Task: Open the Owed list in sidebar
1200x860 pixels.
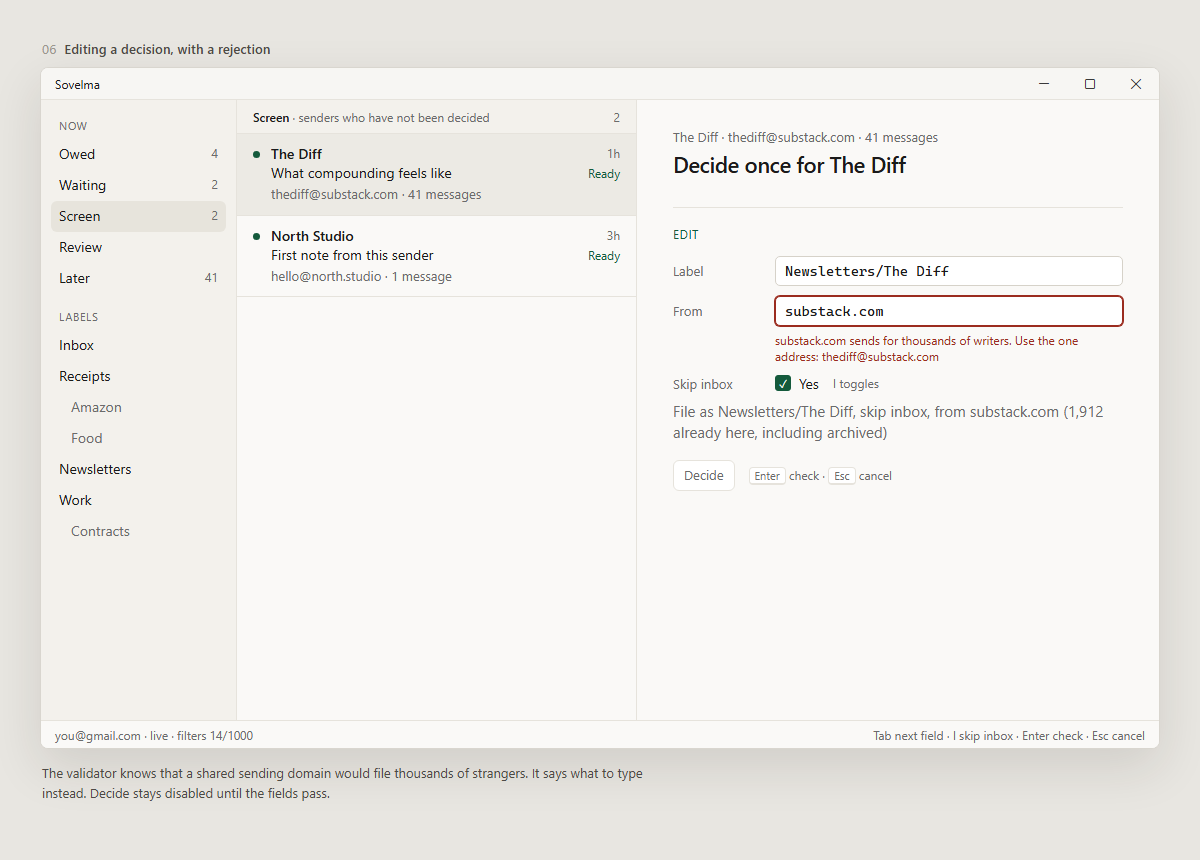Action: (138, 154)
